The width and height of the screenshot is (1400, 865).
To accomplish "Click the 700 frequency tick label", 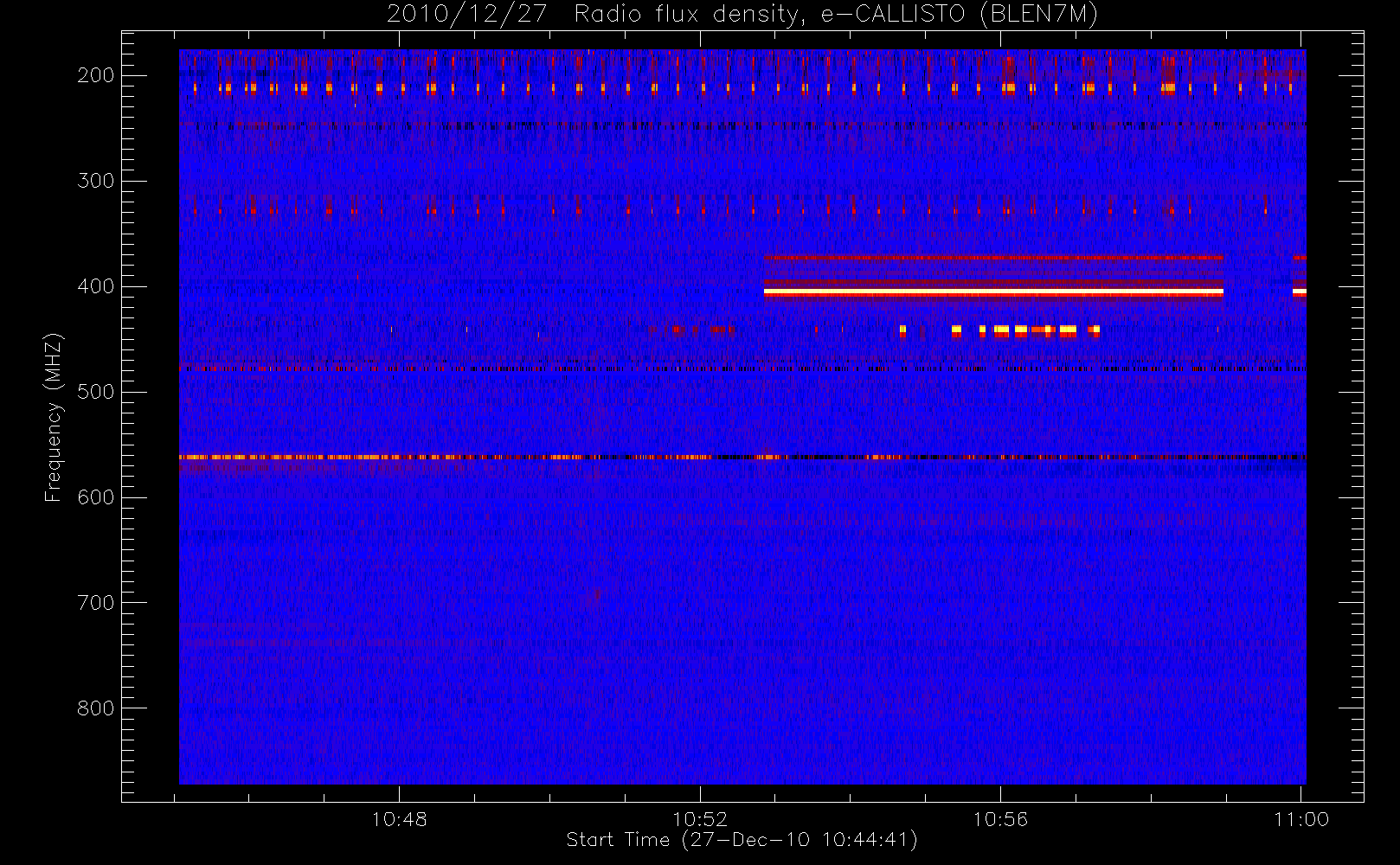I will pos(96,603).
